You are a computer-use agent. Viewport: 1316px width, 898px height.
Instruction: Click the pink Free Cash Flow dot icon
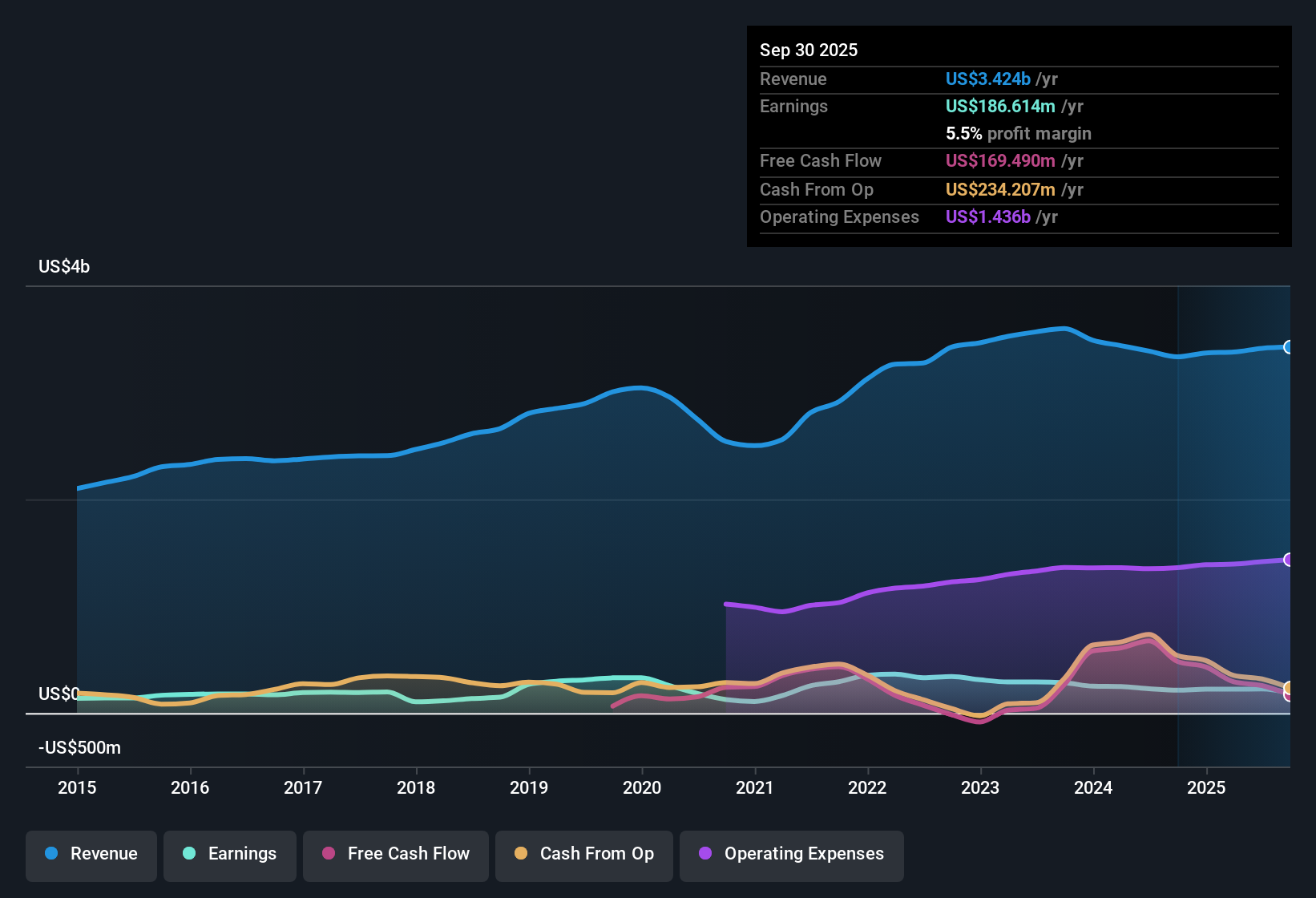[328, 854]
